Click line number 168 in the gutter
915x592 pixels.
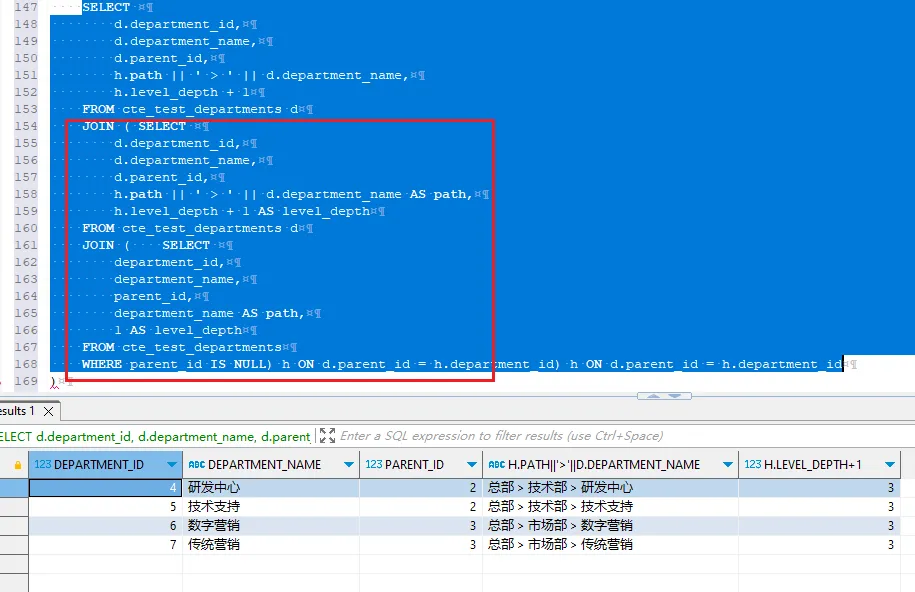pos(26,364)
